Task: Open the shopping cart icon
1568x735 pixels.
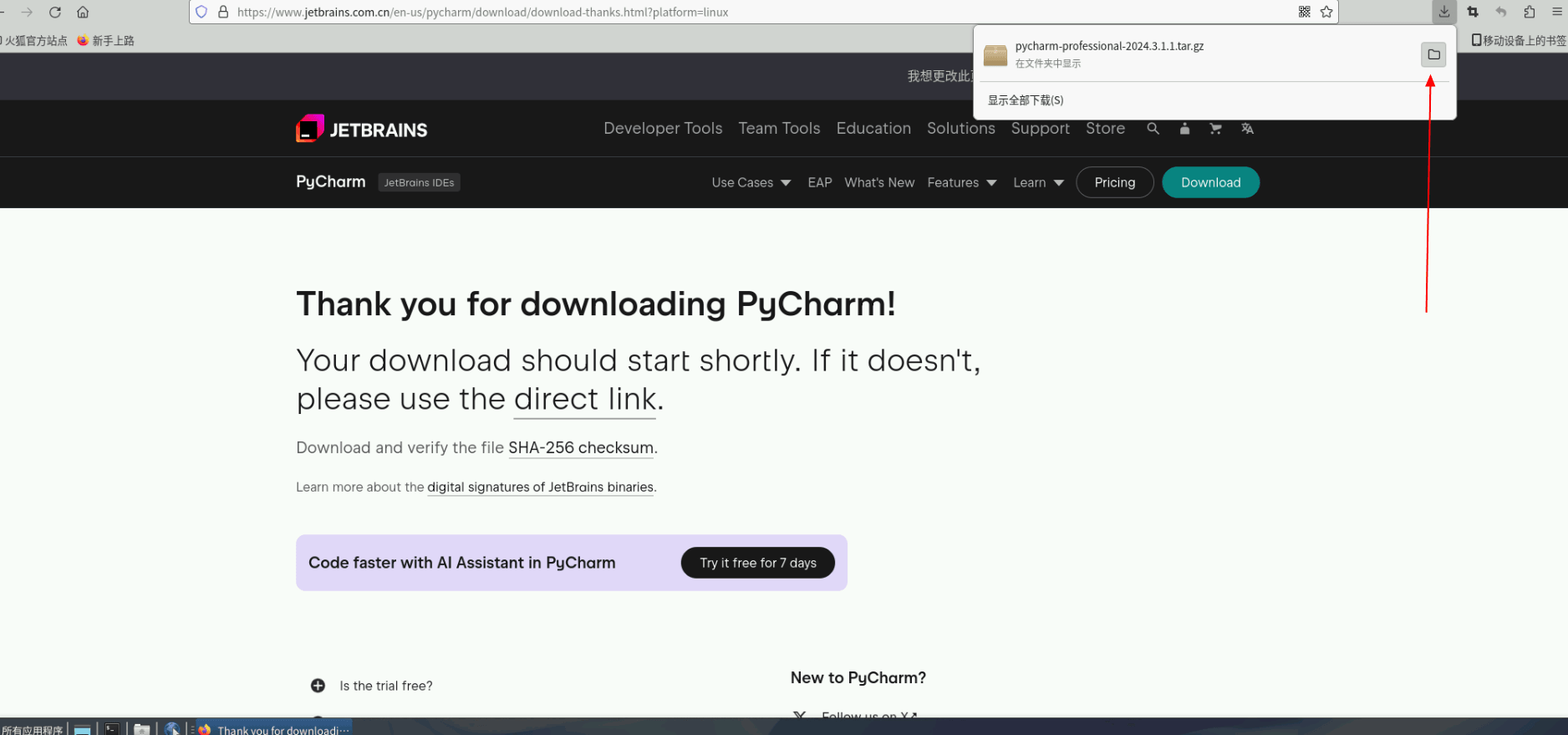Action: (x=1215, y=129)
